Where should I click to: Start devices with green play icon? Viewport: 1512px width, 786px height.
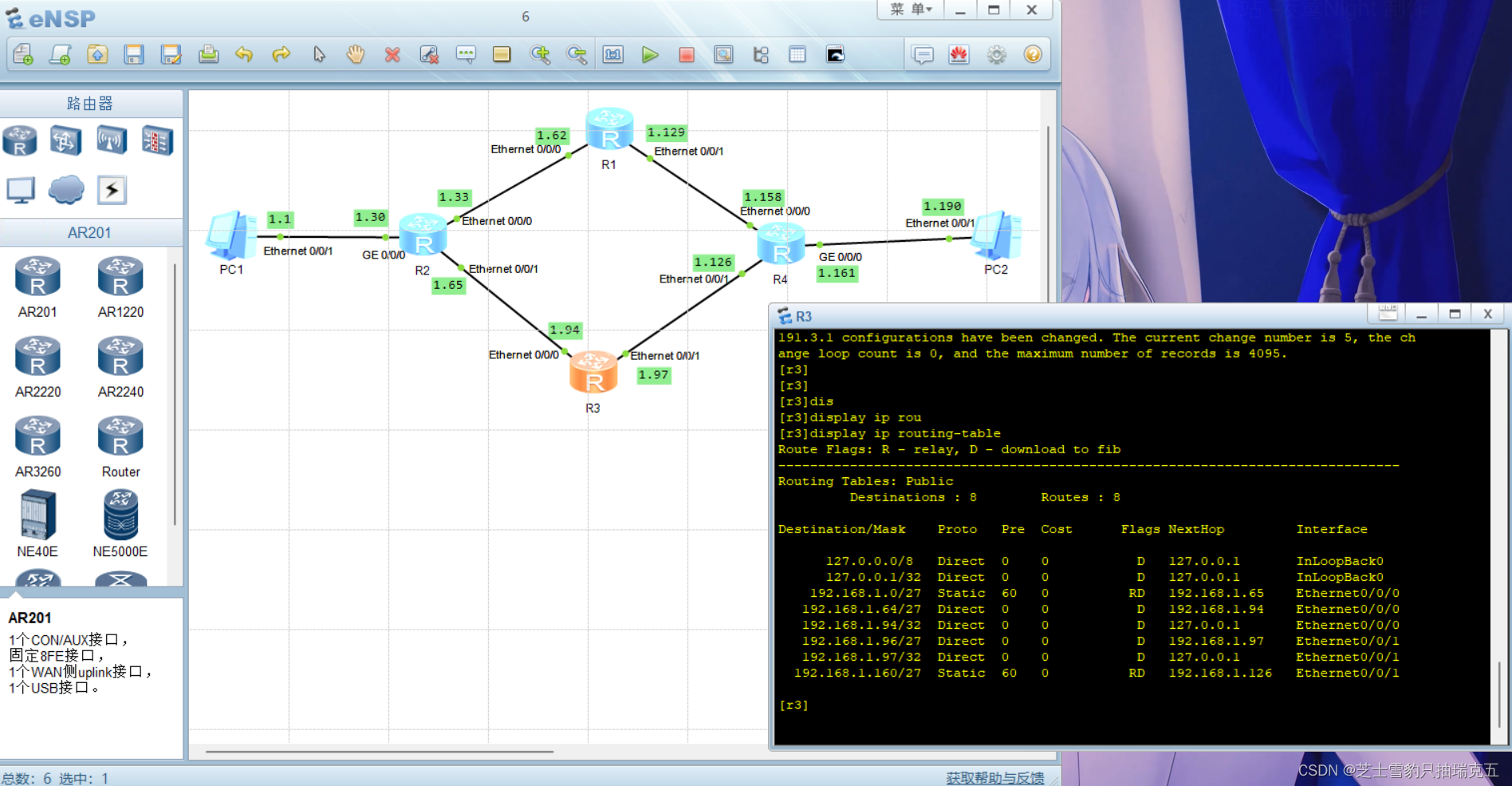tap(650, 54)
